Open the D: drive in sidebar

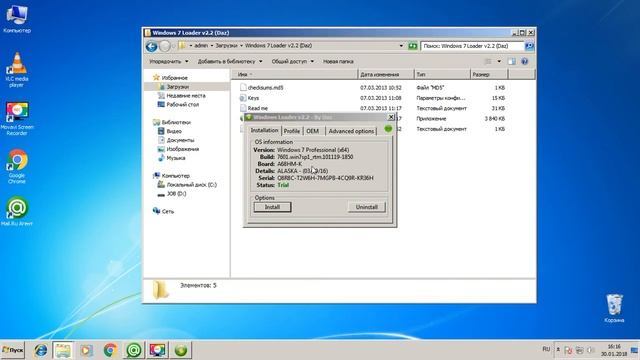click(172, 193)
